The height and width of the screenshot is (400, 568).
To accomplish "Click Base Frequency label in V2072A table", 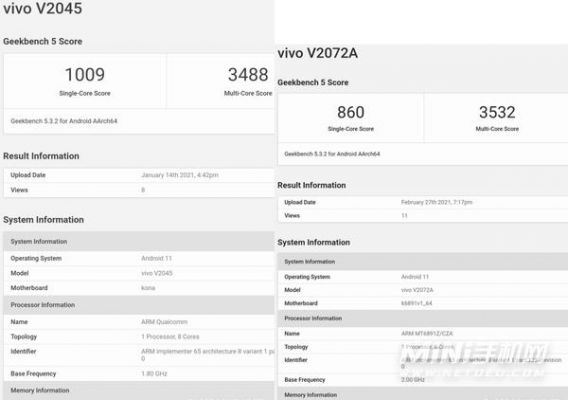I will [305, 380].
